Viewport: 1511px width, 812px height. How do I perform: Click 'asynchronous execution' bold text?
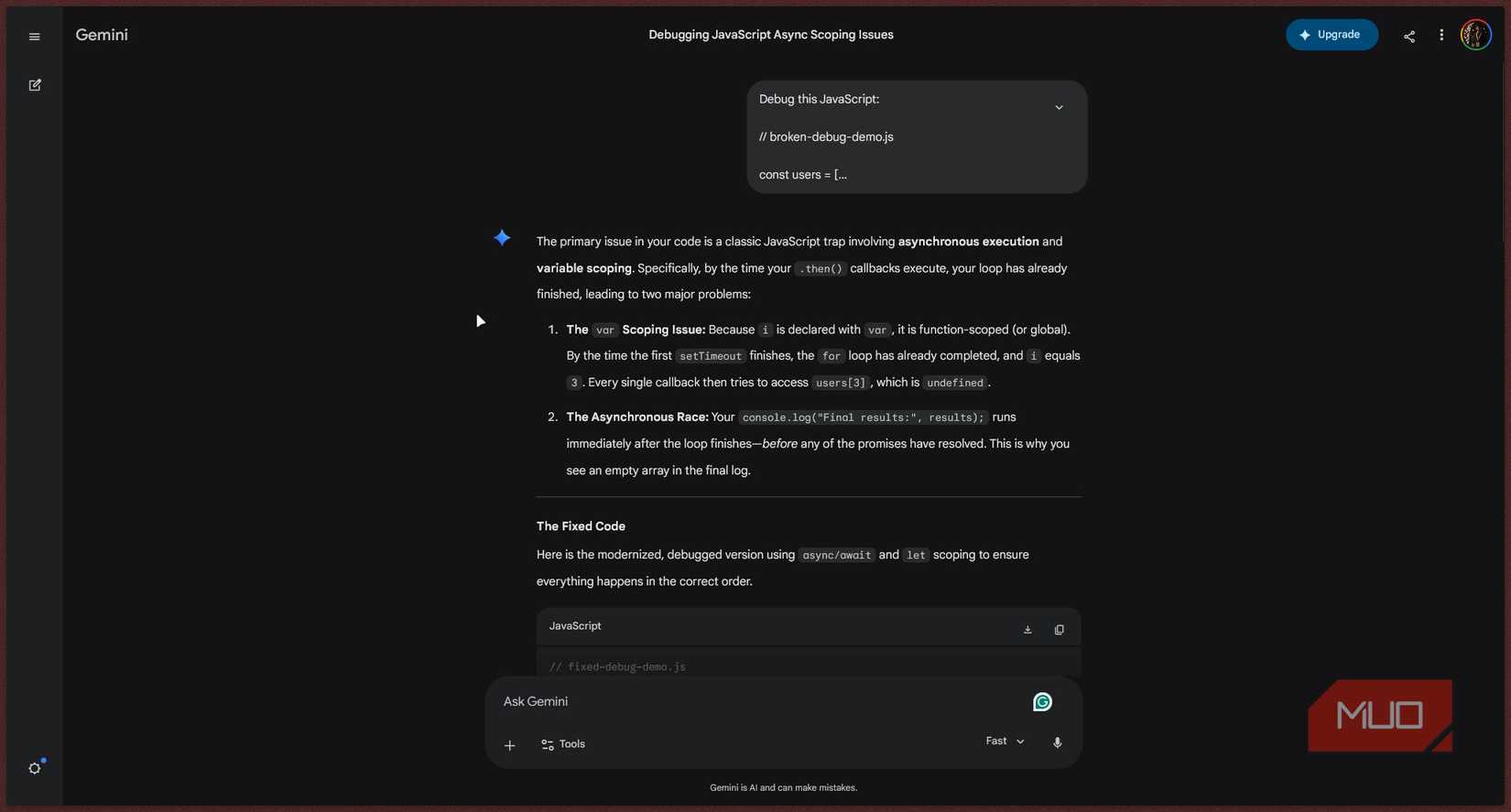(969, 242)
